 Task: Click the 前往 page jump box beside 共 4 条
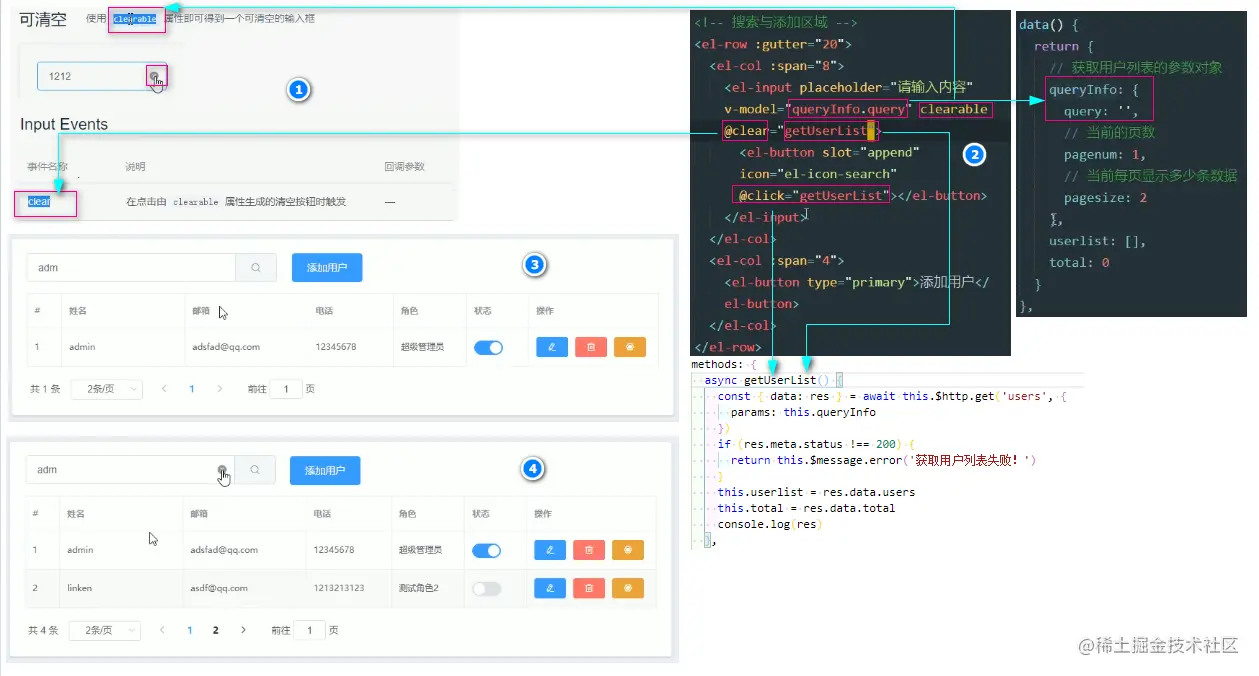pos(310,630)
